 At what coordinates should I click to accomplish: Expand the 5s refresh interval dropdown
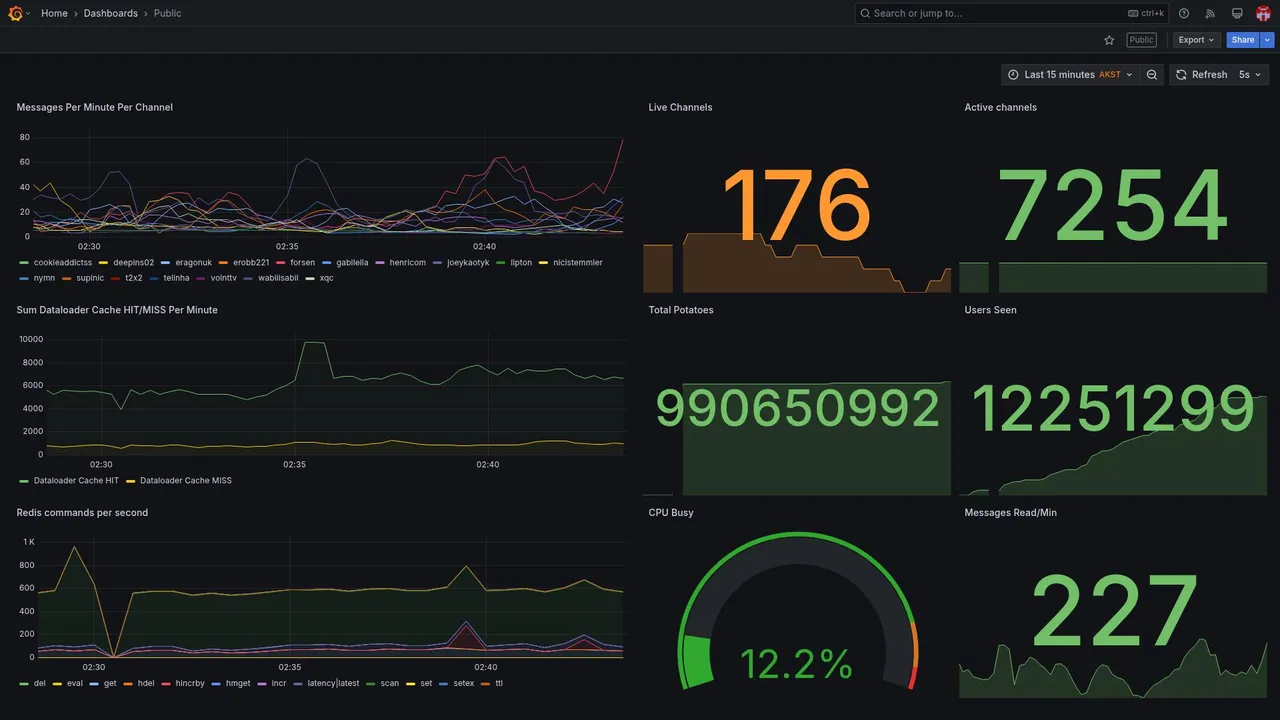click(1250, 75)
